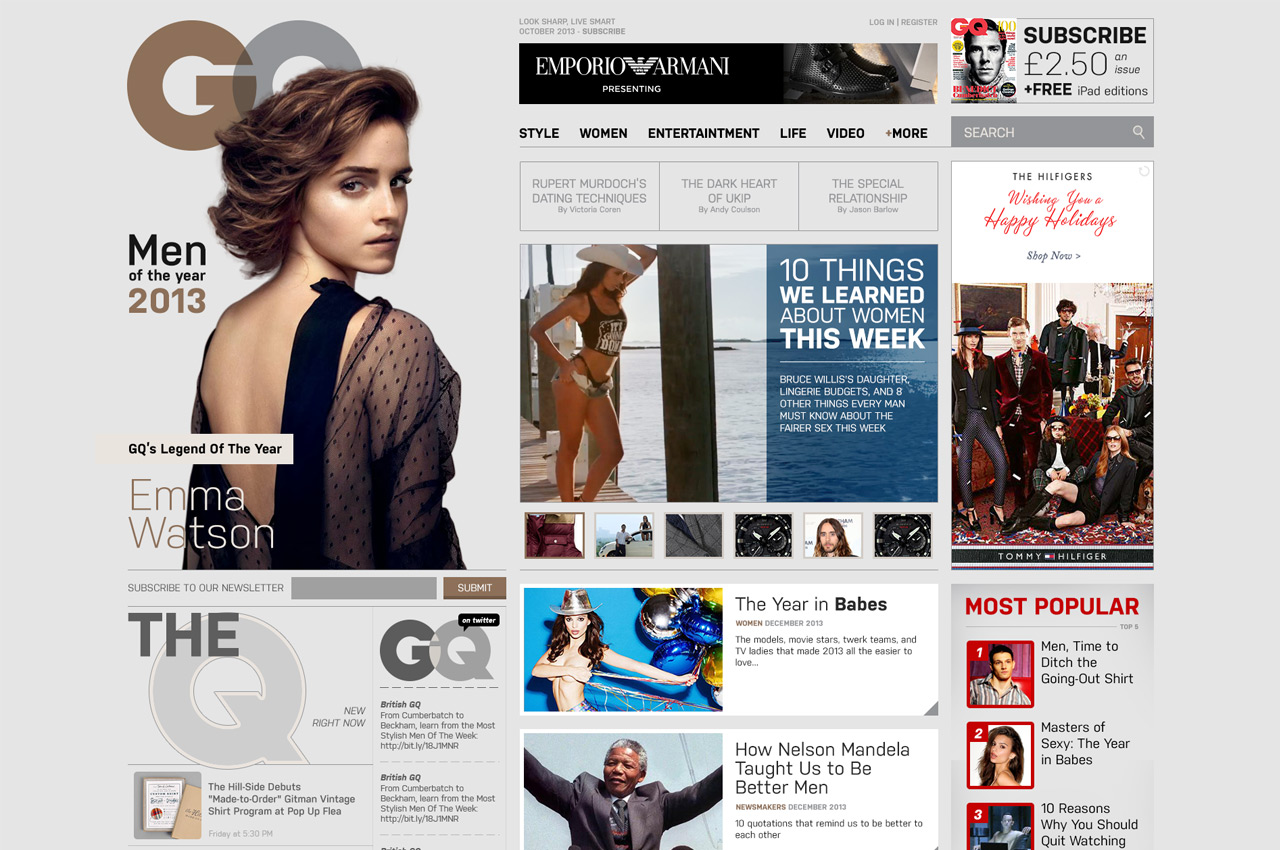Click the newsletter email input field
Screen dimensions: 1280x850
(364, 588)
